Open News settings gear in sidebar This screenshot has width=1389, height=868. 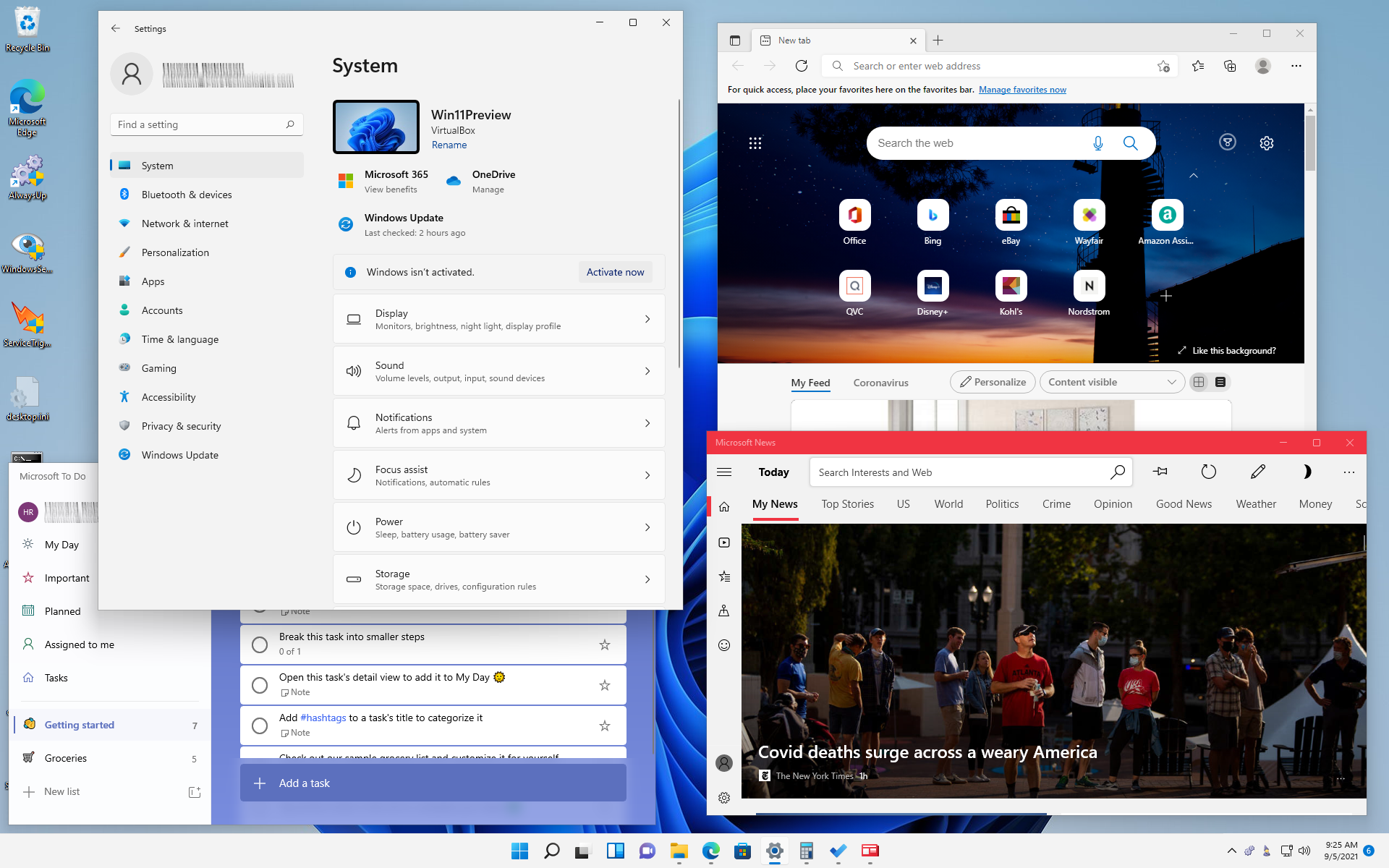click(724, 798)
